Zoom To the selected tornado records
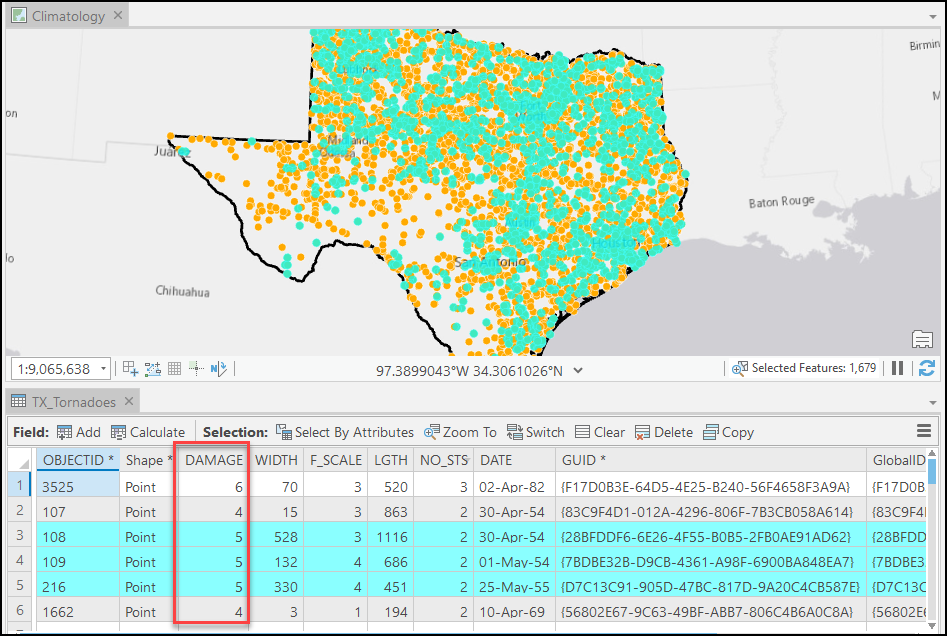This screenshot has height=636, width=947. tap(459, 432)
